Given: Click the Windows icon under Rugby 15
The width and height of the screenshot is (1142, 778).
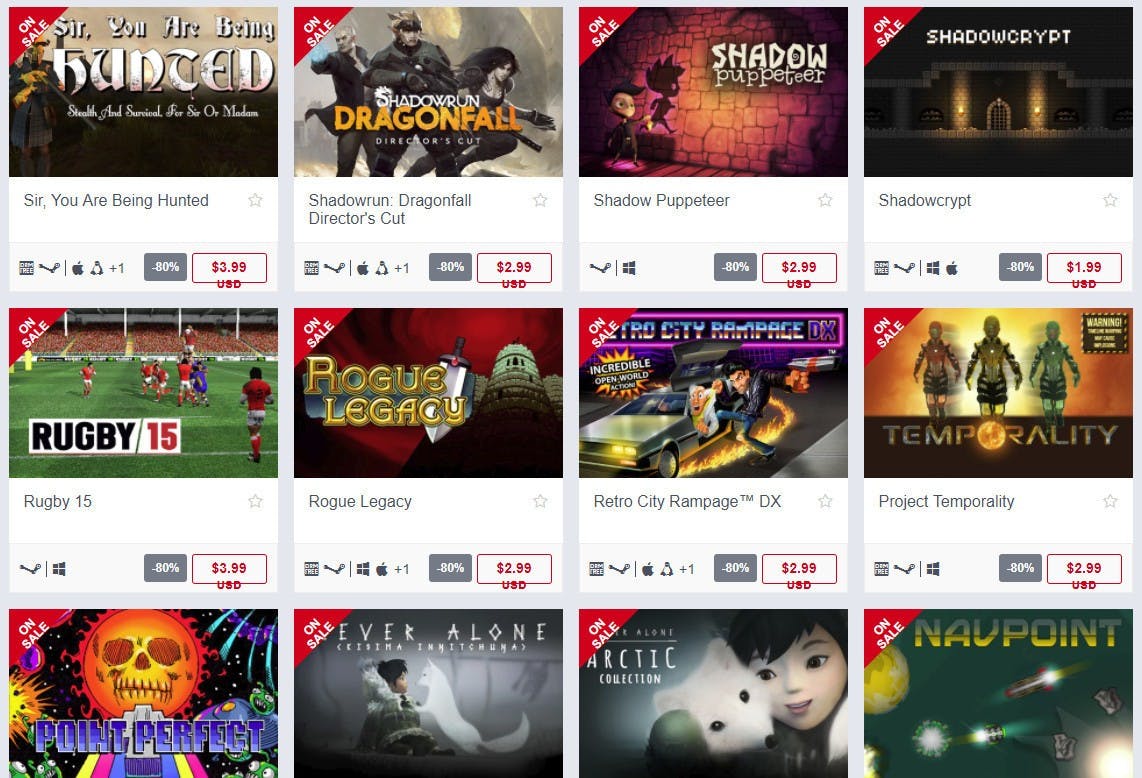Looking at the screenshot, I should coord(59,568).
